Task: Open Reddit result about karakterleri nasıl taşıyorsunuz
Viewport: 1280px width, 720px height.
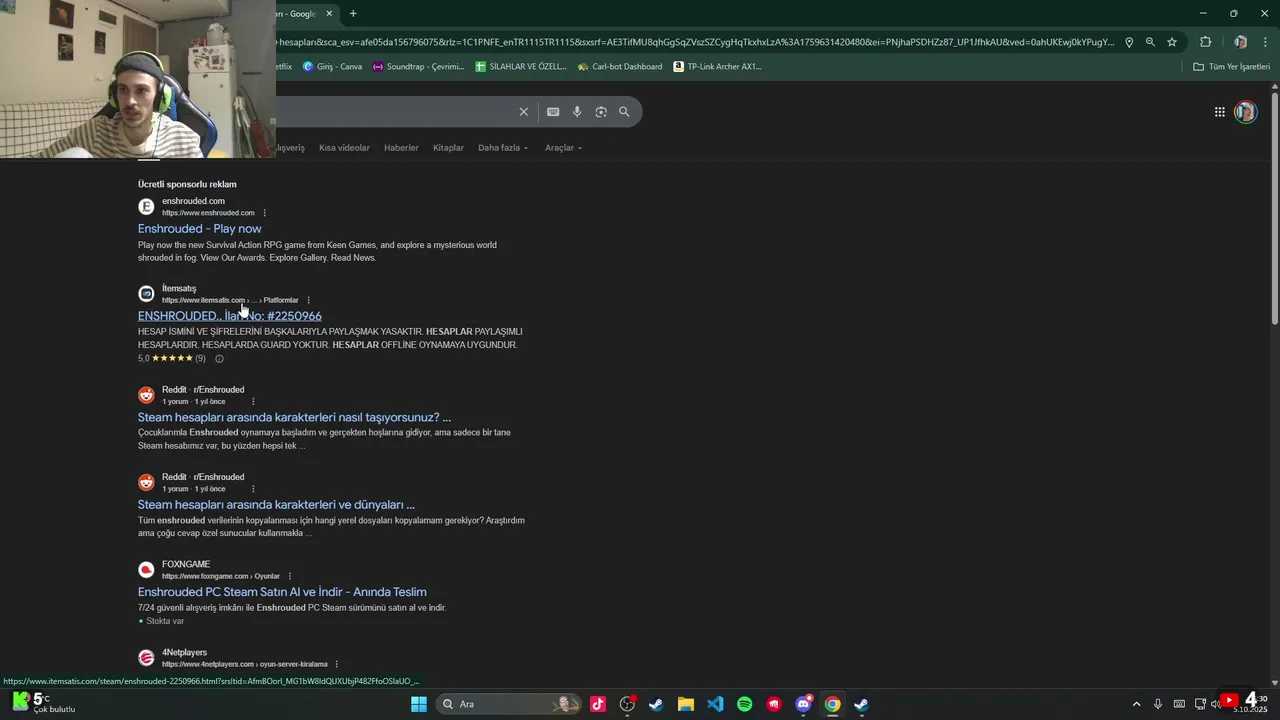Action: click(294, 417)
